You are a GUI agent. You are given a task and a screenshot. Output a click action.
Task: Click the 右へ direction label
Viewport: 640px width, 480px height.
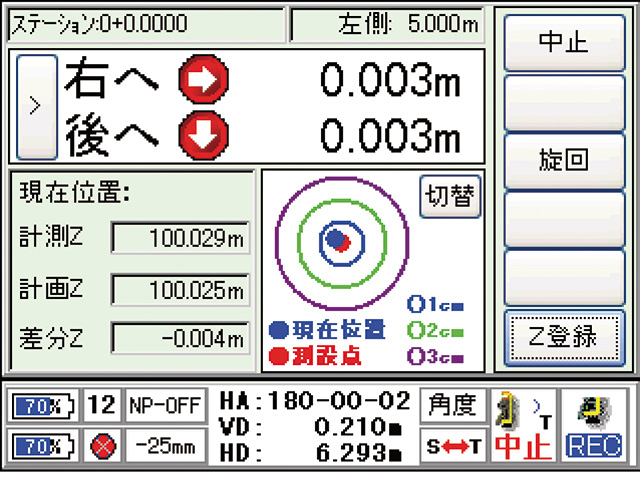coord(111,78)
